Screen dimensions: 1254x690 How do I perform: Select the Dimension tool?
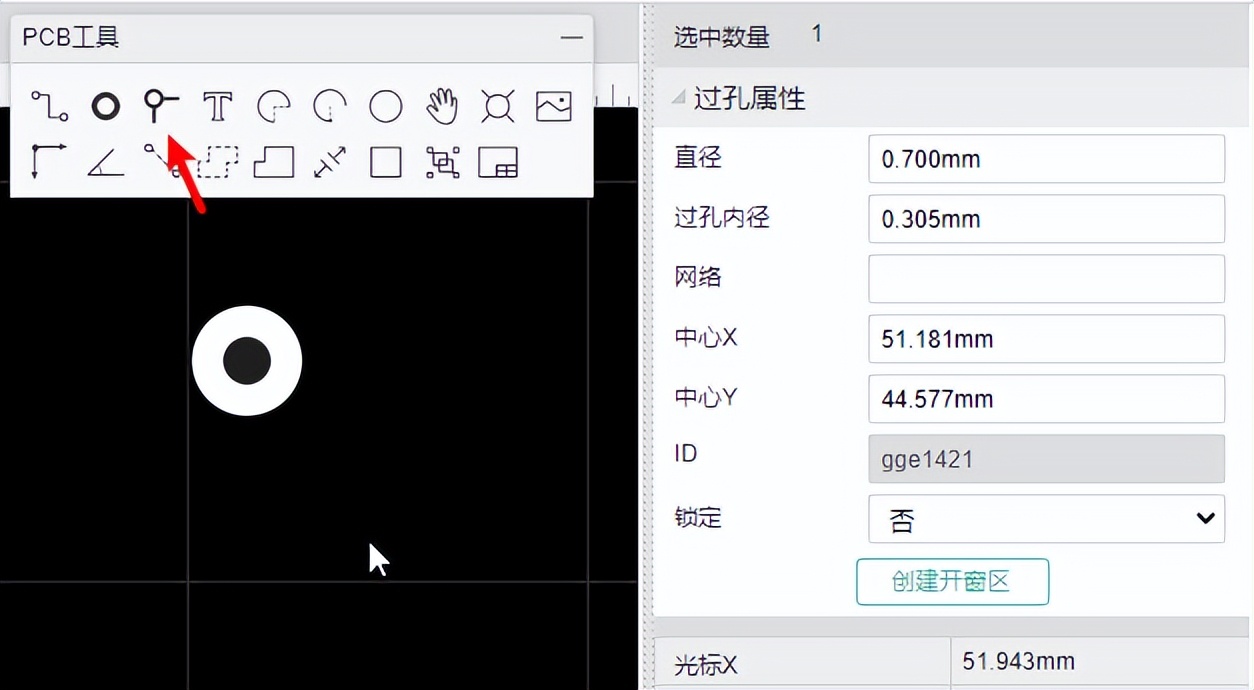click(x=329, y=161)
